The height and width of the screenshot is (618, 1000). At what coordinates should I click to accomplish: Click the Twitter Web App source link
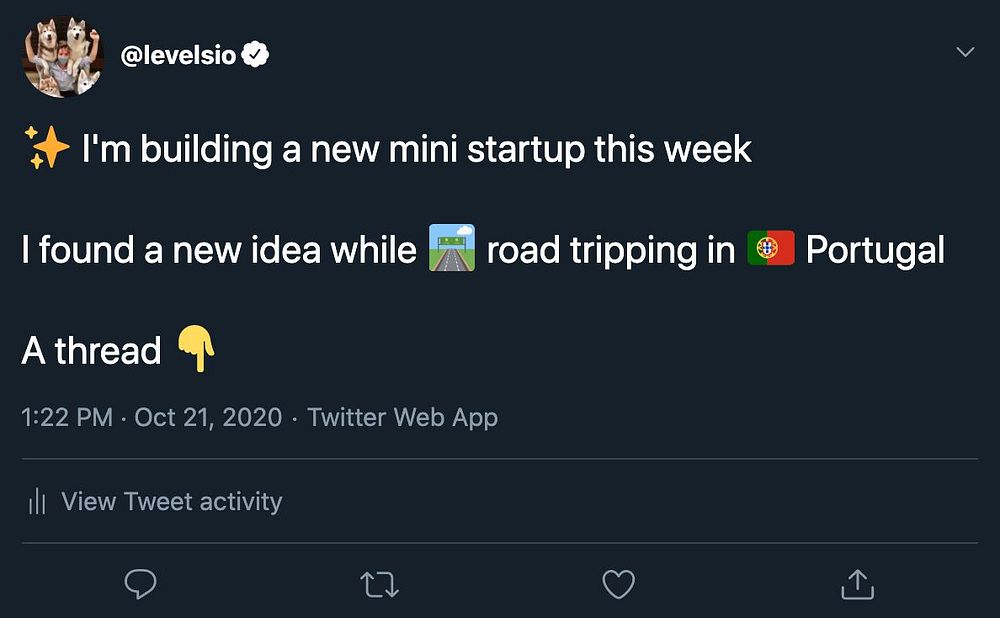pyautogui.click(x=402, y=417)
